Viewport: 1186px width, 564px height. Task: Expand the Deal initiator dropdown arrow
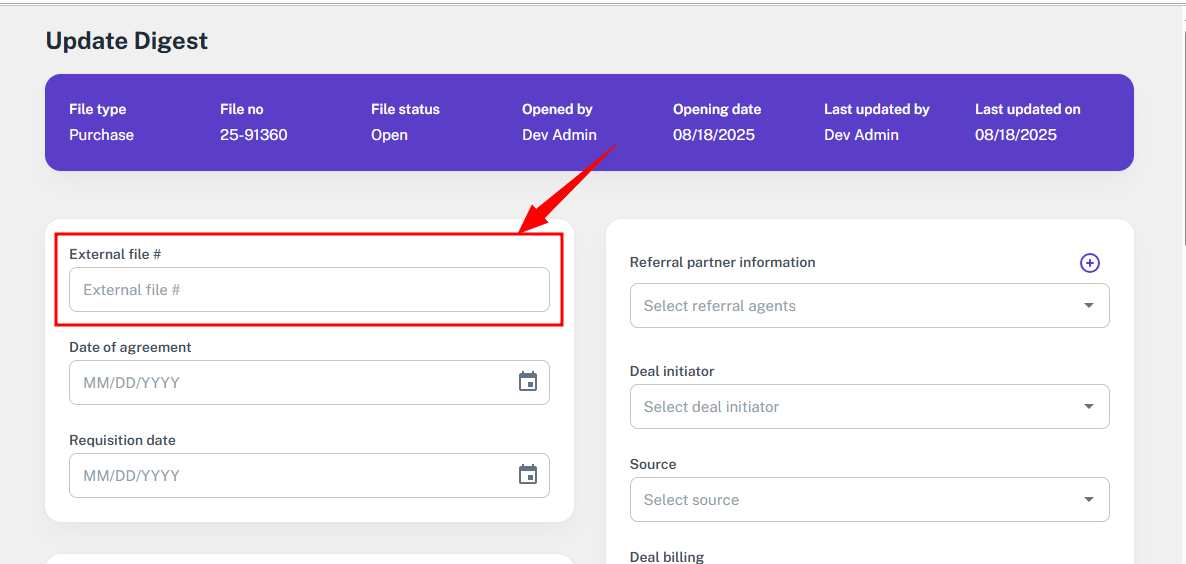coord(1088,407)
